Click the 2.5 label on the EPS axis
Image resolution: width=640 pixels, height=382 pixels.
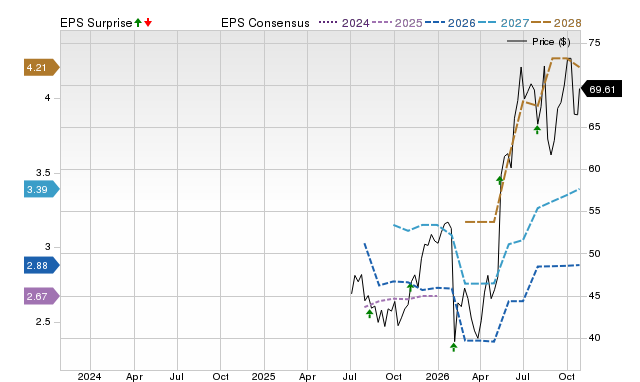[43, 322]
